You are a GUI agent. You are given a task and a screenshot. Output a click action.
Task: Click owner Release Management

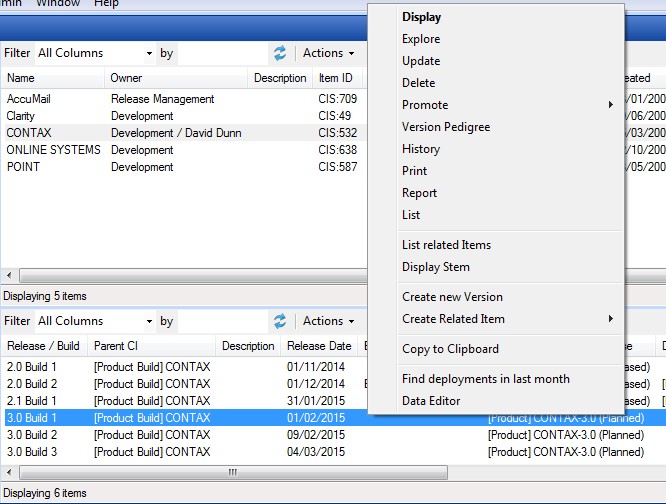pyautogui.click(x=163, y=99)
